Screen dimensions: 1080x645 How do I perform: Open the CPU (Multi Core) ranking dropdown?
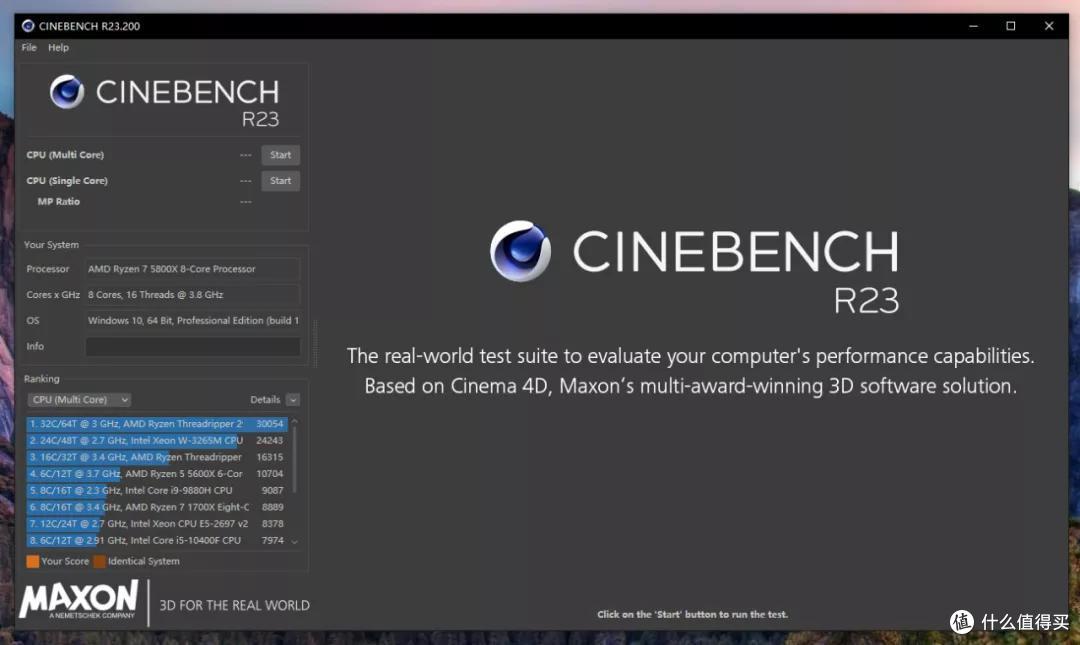[x=79, y=400]
